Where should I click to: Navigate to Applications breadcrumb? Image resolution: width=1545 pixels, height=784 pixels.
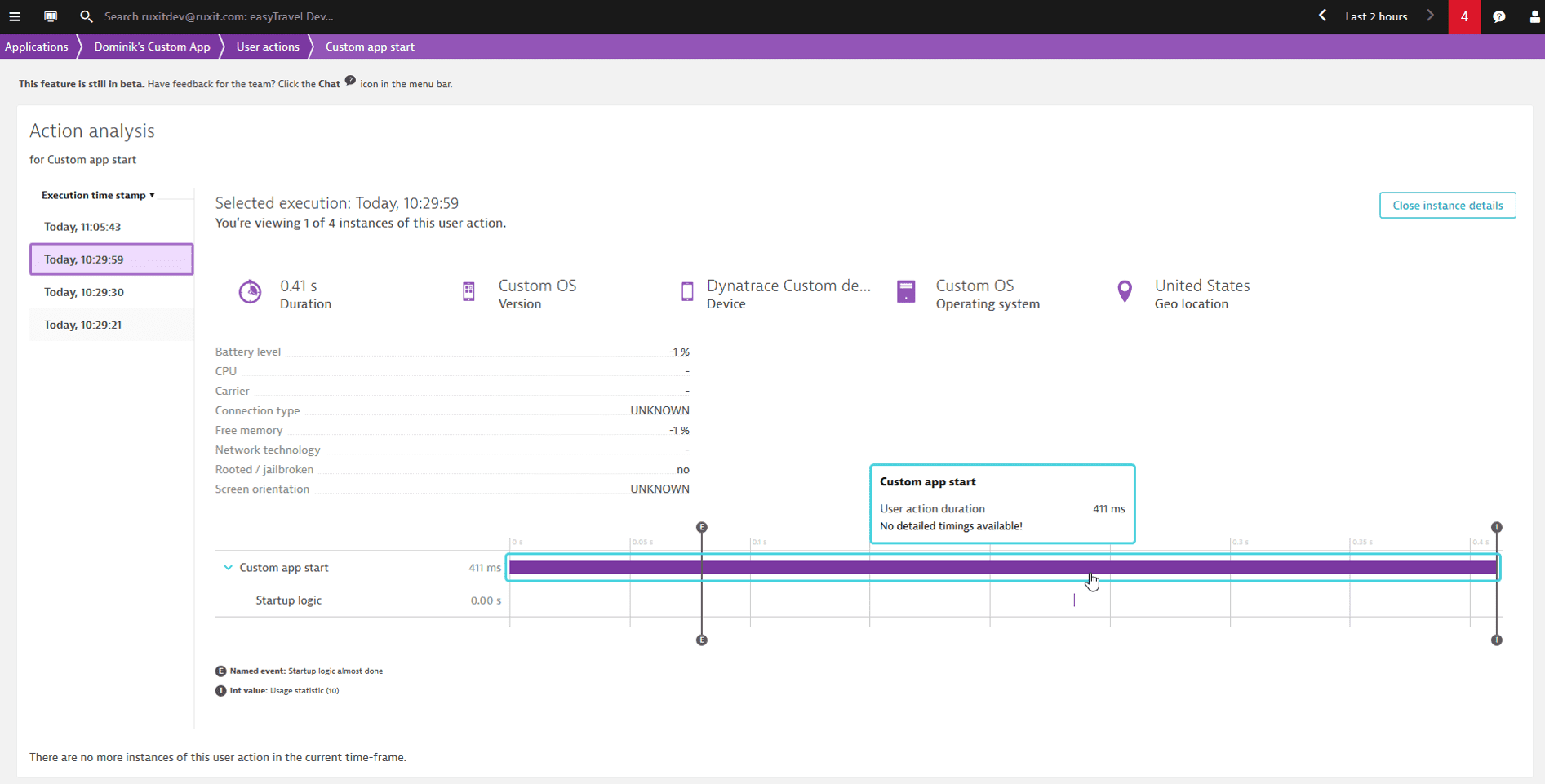37,47
